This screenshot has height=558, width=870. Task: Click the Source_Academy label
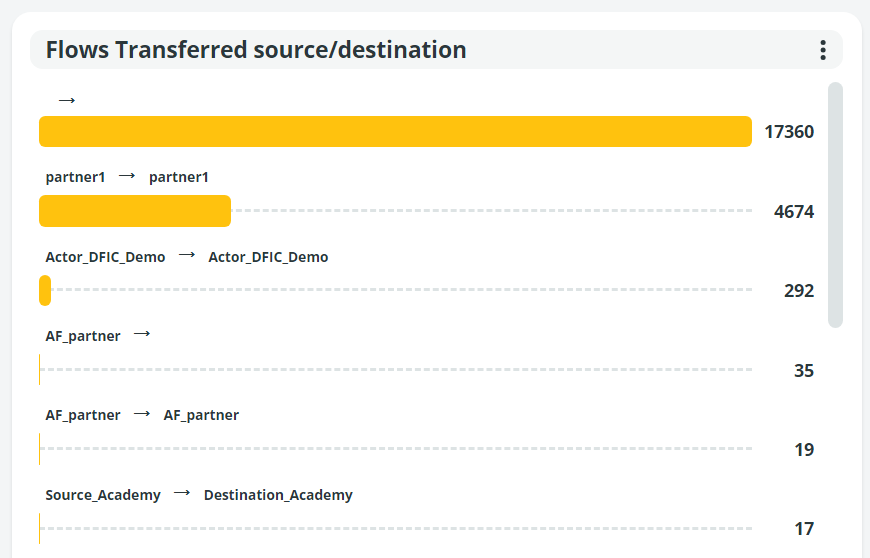(103, 495)
